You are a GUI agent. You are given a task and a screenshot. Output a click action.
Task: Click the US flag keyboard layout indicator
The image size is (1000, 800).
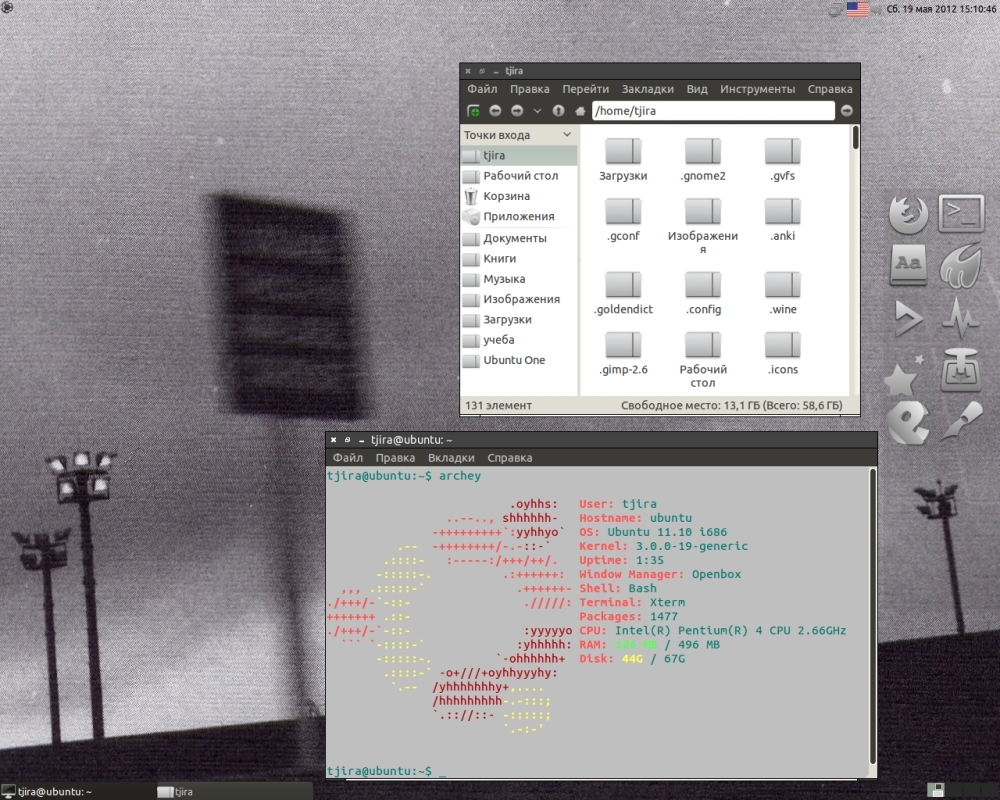(x=857, y=9)
